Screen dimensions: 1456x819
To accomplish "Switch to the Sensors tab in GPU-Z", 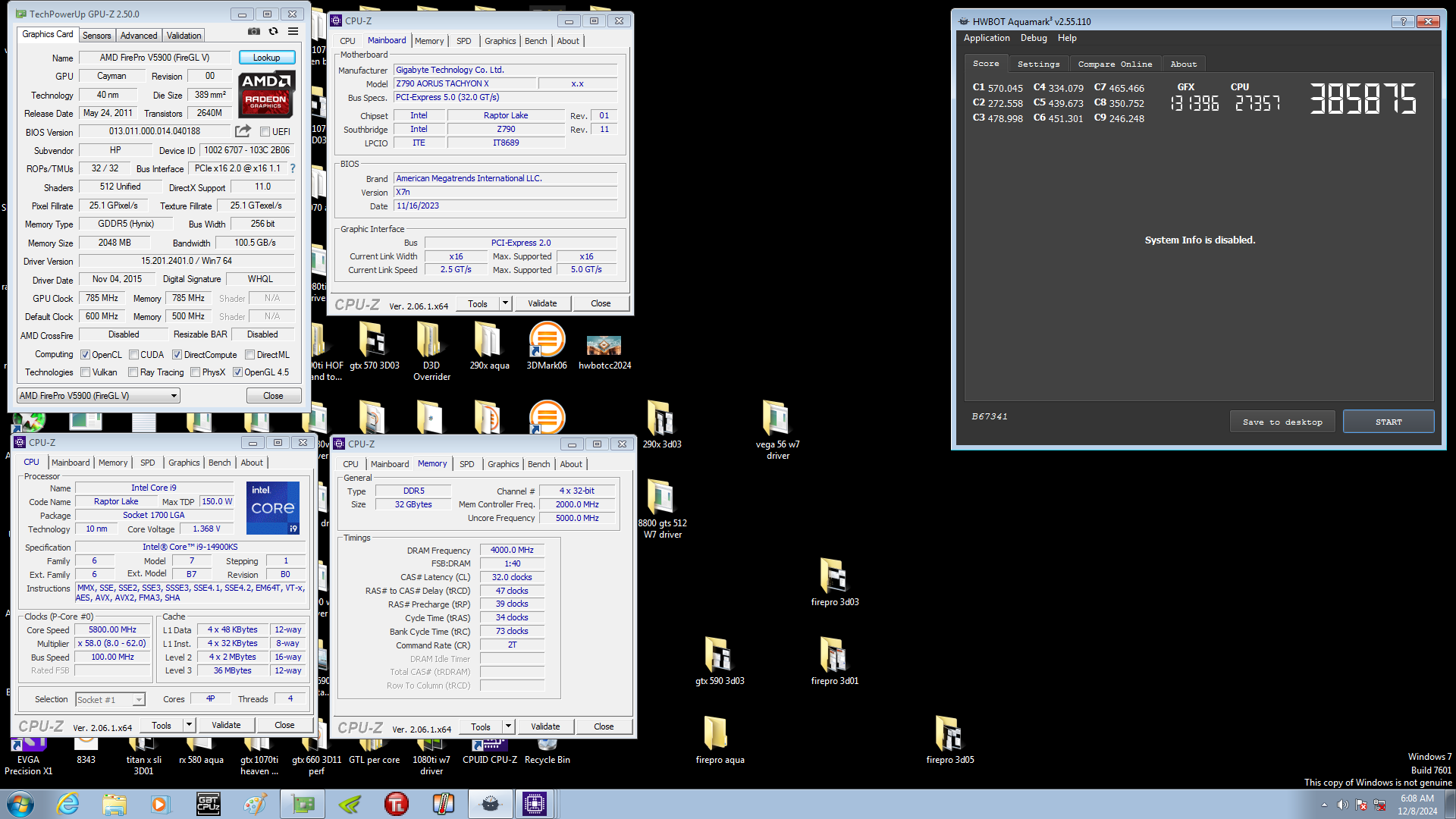I will pyautogui.click(x=96, y=35).
